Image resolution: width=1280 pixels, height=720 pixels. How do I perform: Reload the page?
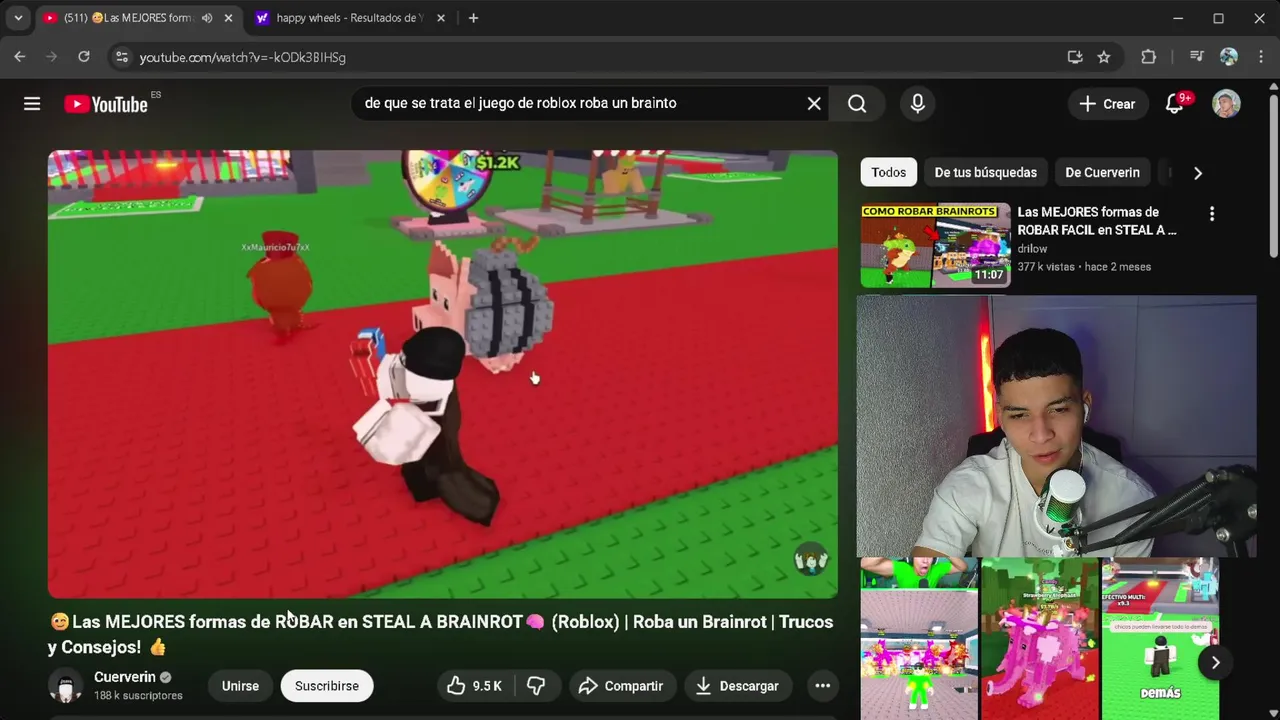[84, 57]
